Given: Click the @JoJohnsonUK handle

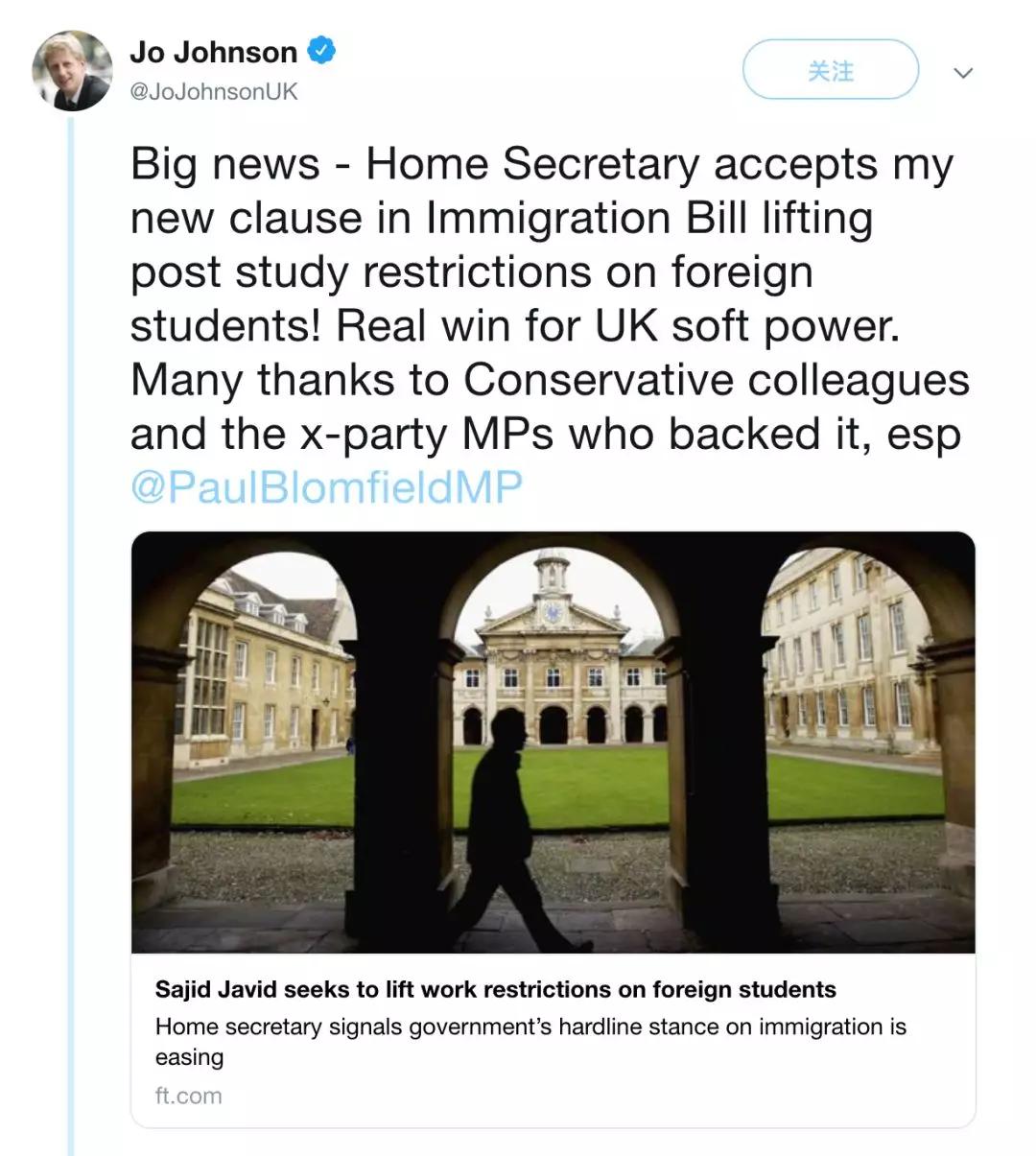Looking at the screenshot, I should point(213,92).
